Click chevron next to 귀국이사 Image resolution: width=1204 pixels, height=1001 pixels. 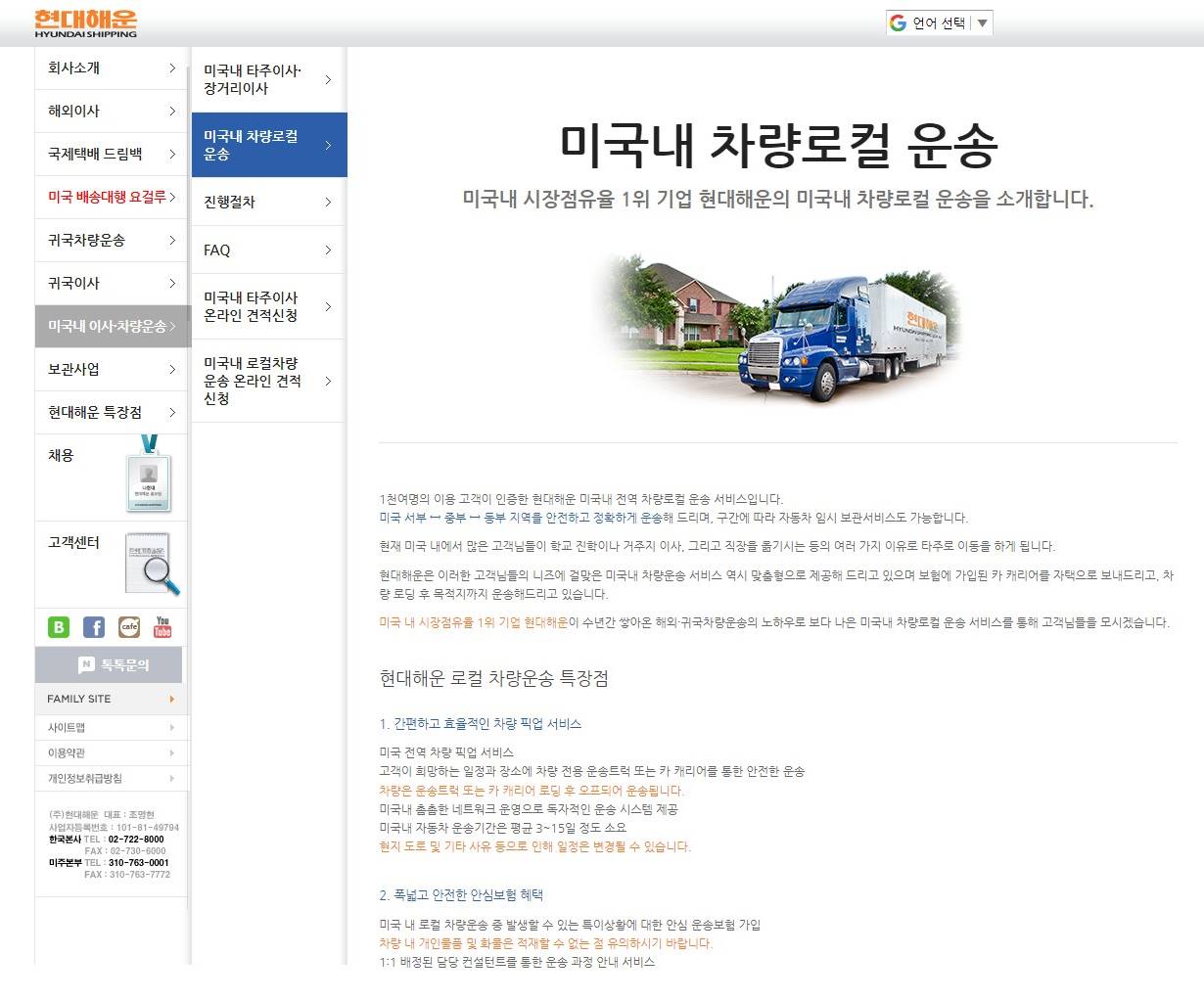[x=172, y=283]
